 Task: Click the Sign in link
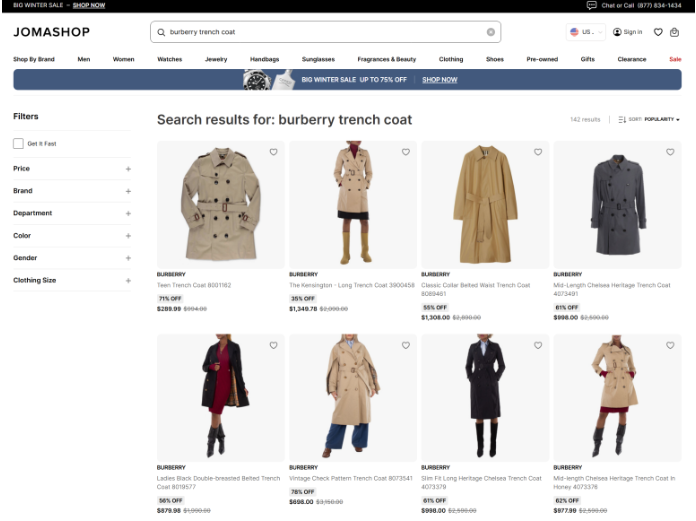[633, 32]
